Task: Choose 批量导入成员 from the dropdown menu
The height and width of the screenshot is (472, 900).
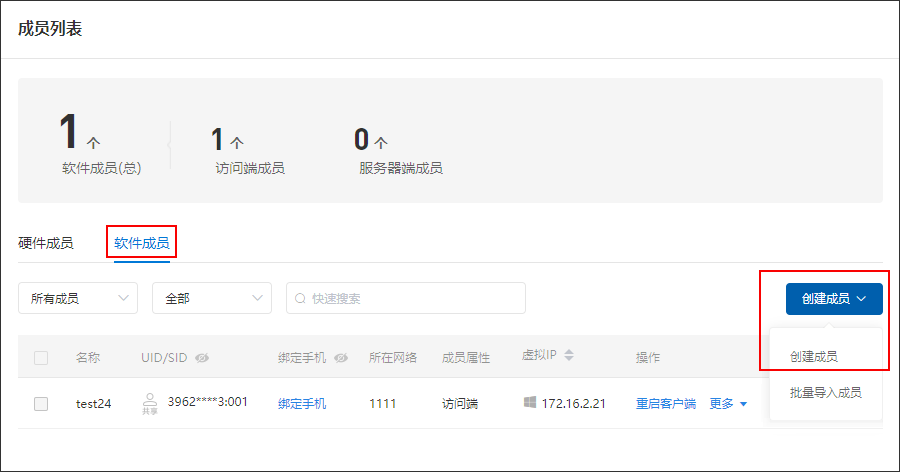Action: 825,393
